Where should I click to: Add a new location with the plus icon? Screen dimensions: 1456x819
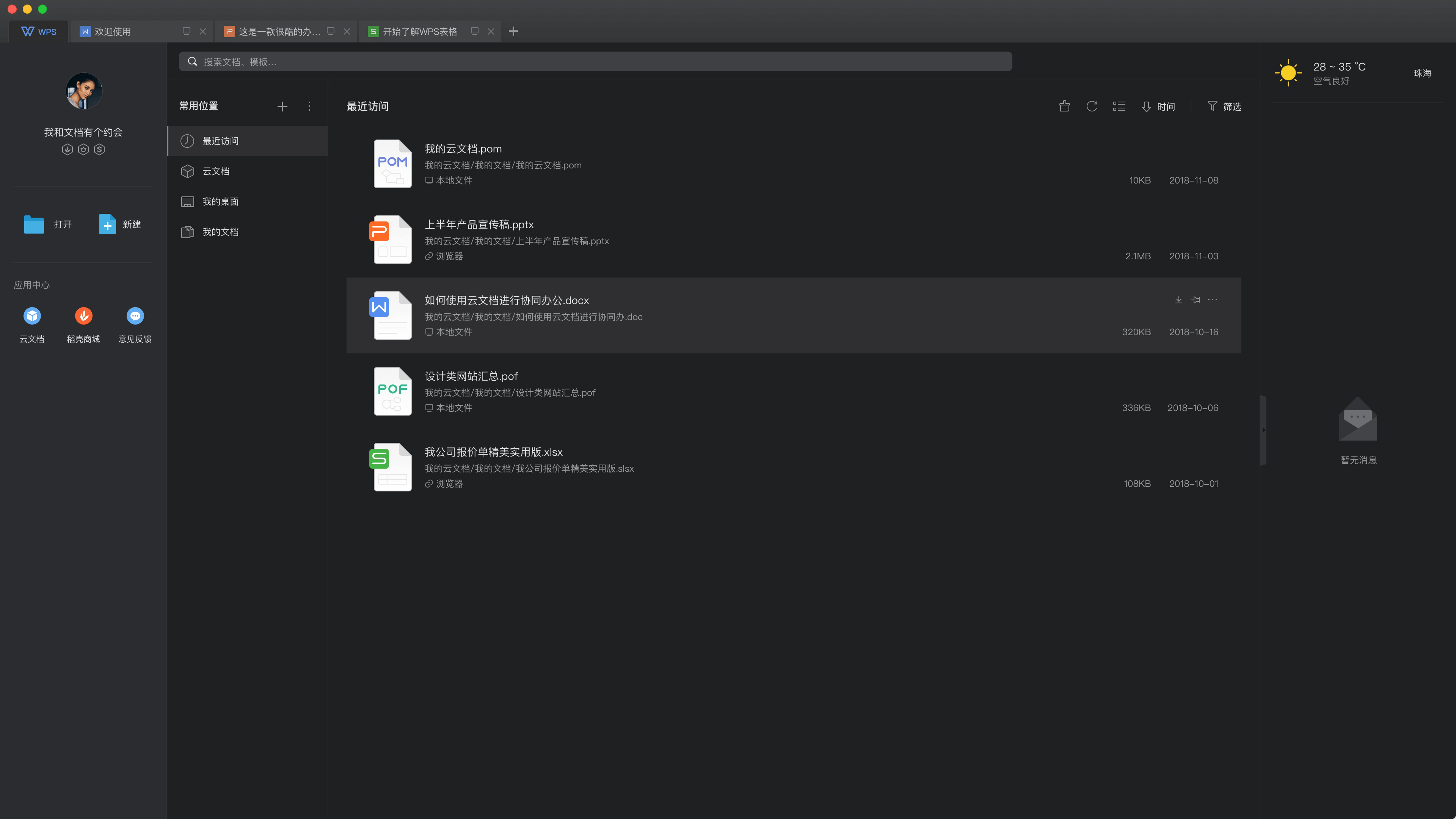(282, 106)
